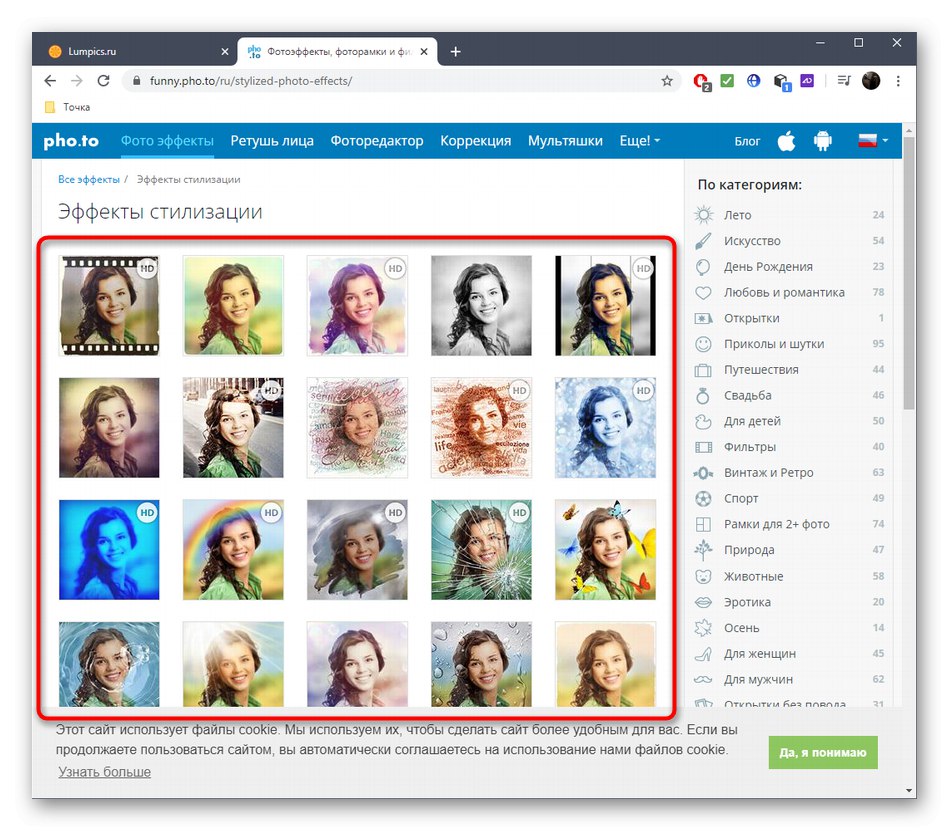Open the Узнать больше link

pos(104,772)
